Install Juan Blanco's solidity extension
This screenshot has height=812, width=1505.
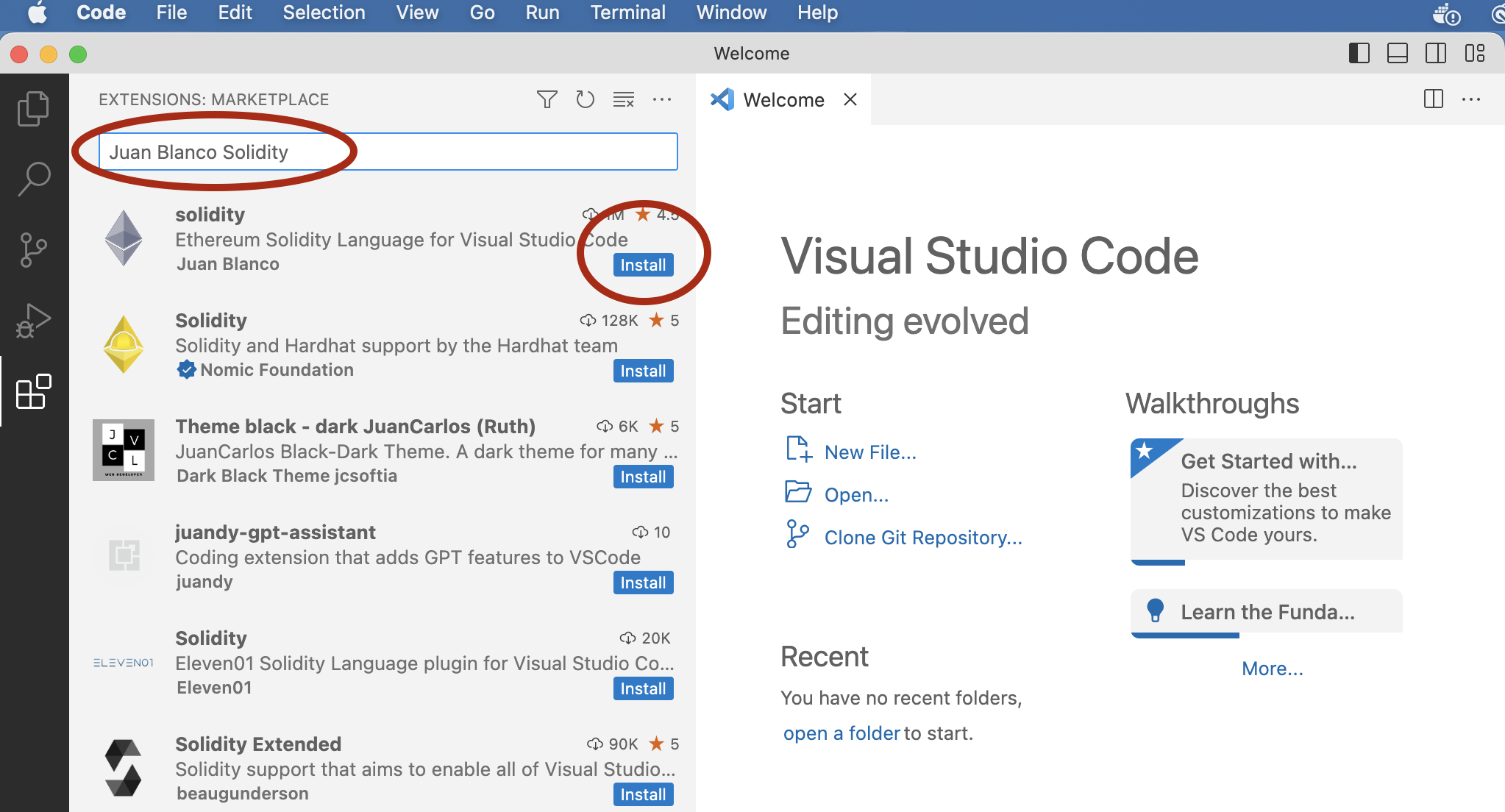point(643,265)
